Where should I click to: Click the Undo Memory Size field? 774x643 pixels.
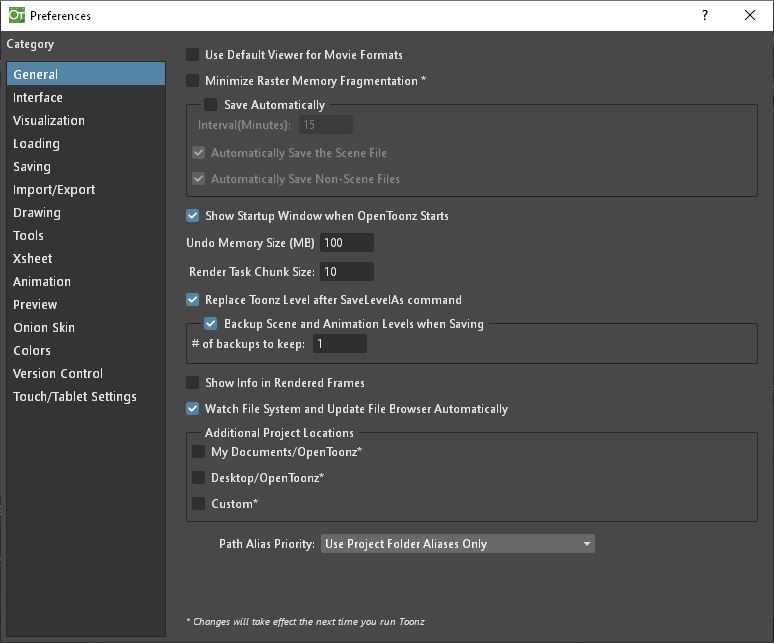[x=347, y=243]
